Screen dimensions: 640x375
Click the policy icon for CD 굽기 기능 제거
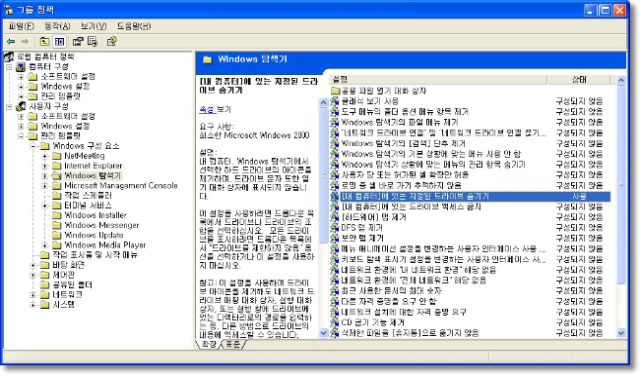point(335,322)
